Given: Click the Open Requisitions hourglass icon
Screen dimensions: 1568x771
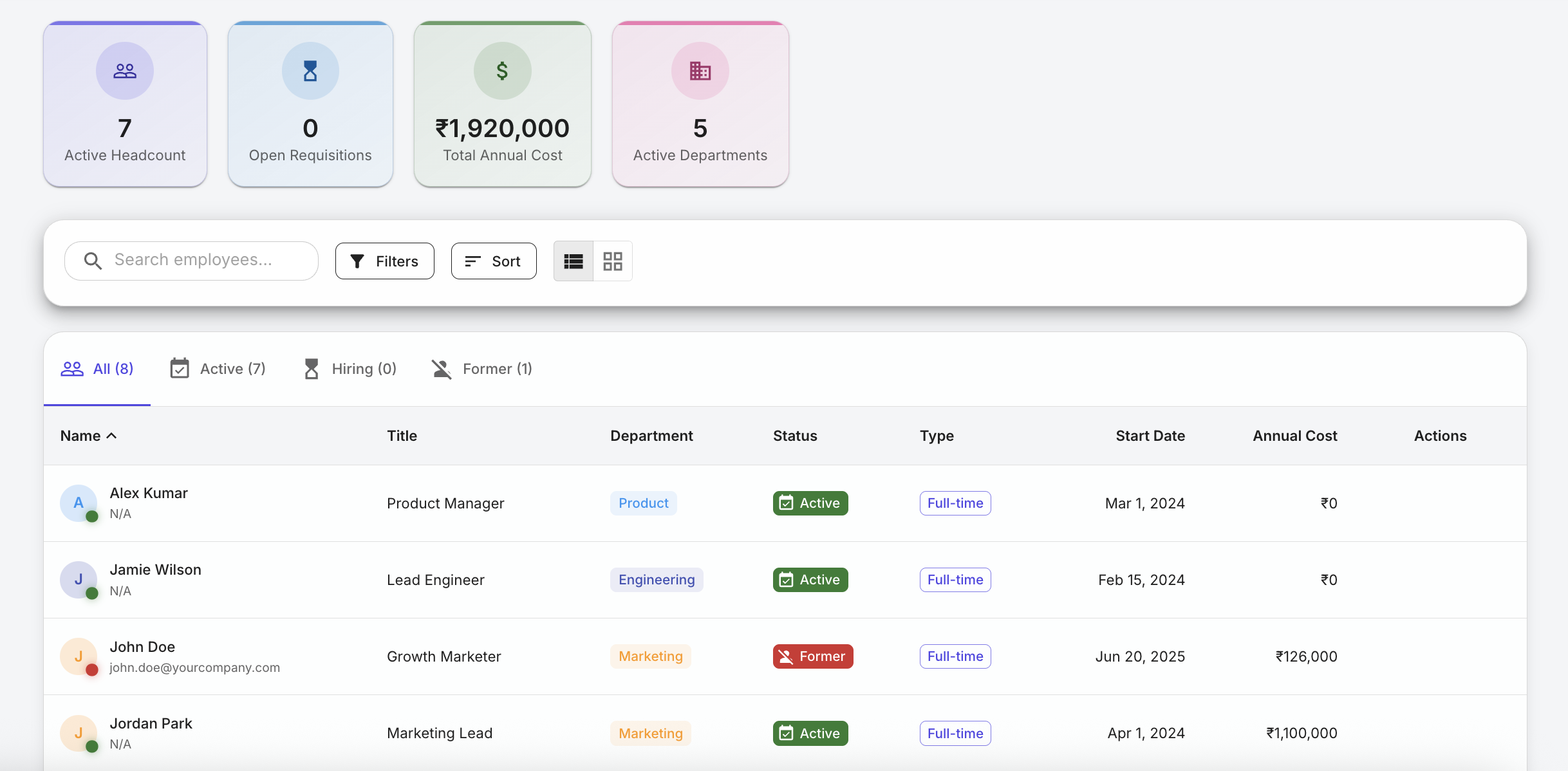Looking at the screenshot, I should tap(310, 71).
